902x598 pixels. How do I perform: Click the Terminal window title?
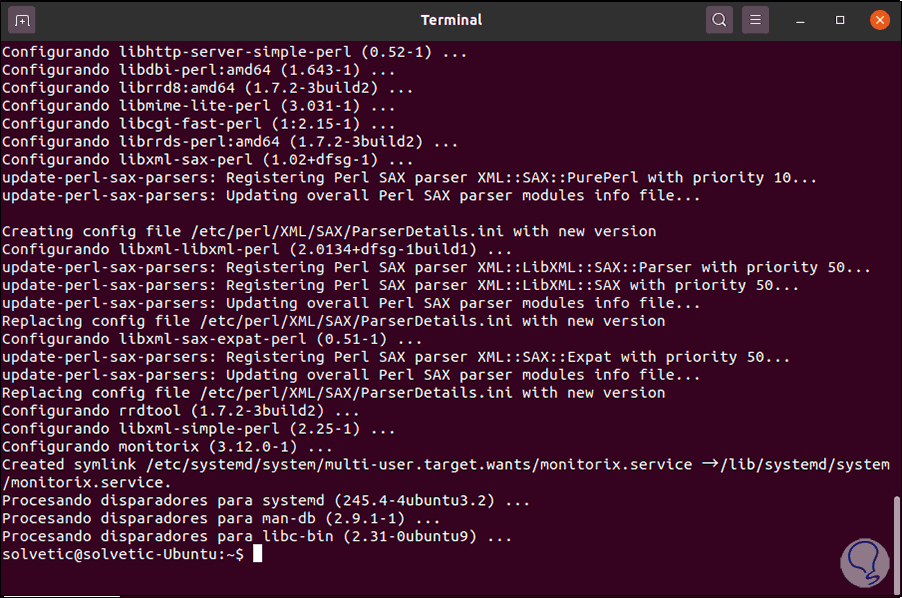tap(451, 20)
